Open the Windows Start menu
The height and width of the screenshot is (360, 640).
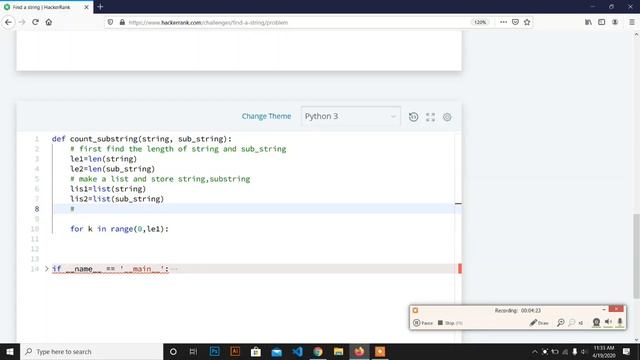[x=10, y=351]
